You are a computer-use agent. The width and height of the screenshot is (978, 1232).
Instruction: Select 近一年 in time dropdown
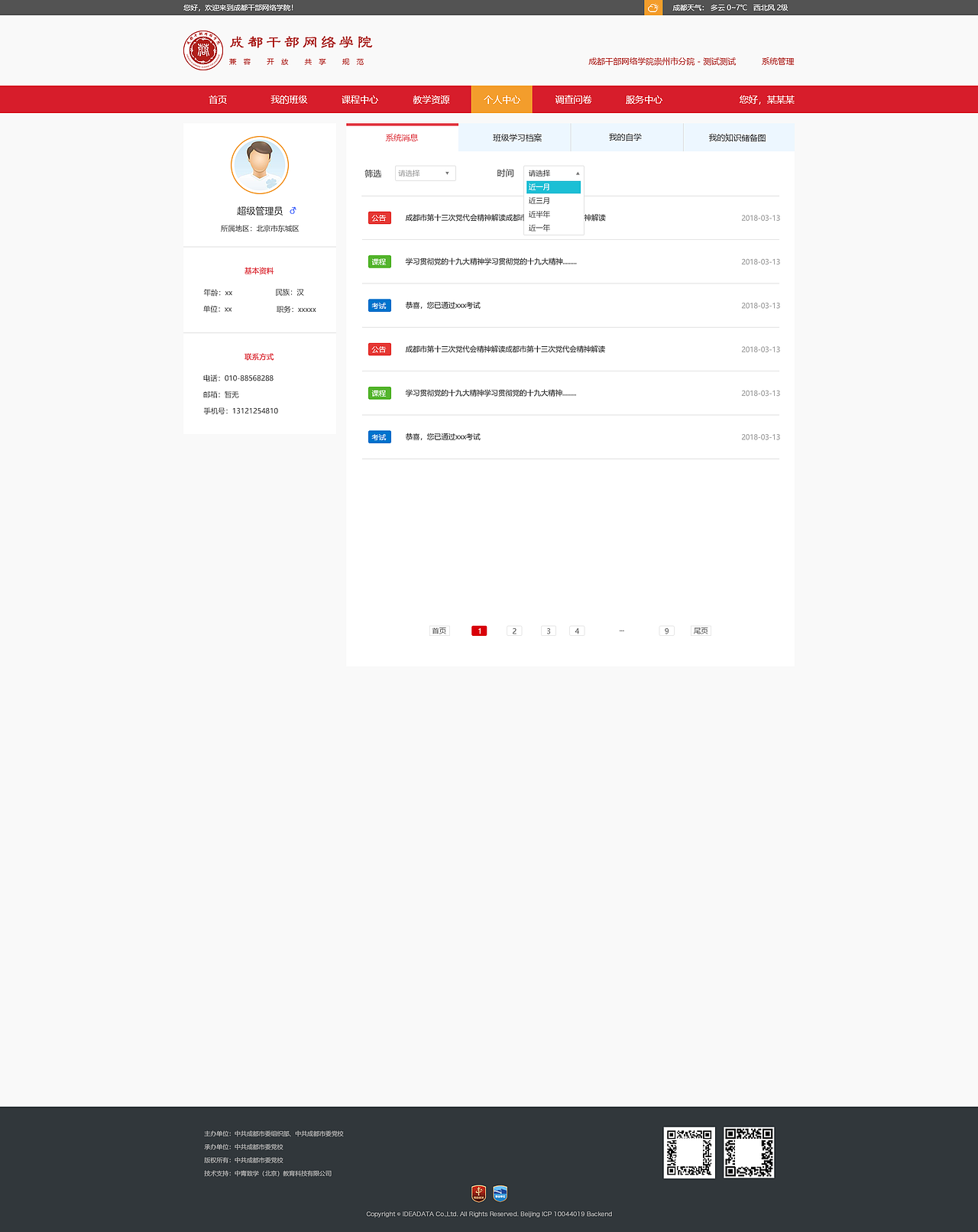point(554,229)
